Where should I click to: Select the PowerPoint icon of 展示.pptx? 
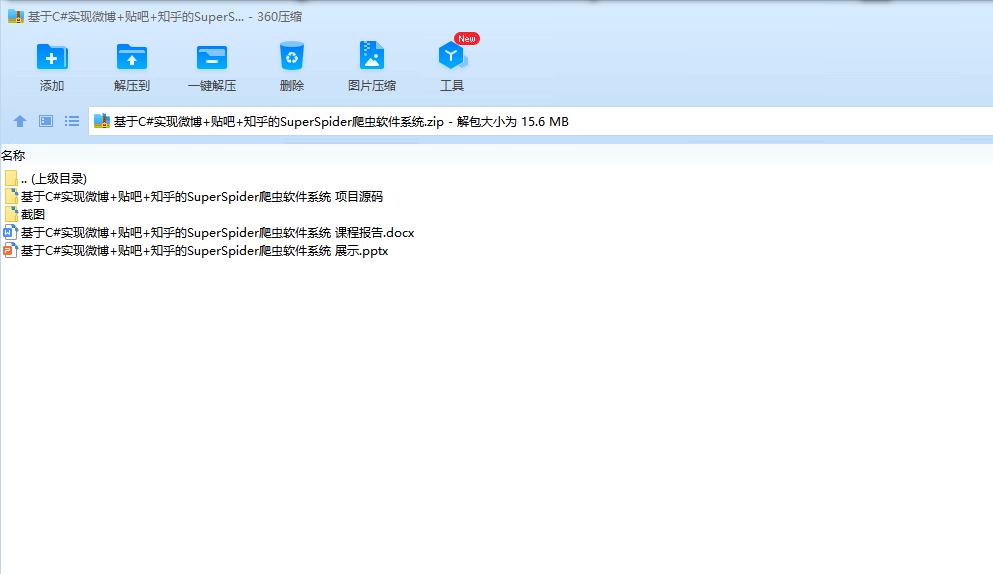(10, 250)
